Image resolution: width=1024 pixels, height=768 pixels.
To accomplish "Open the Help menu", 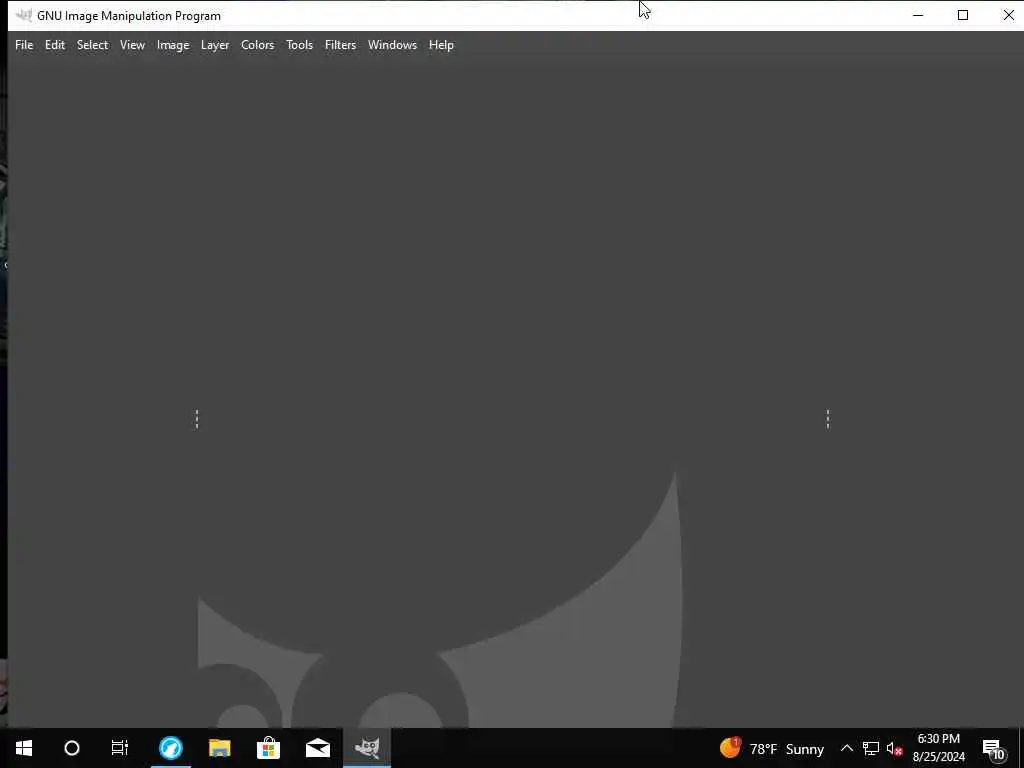I will [441, 45].
